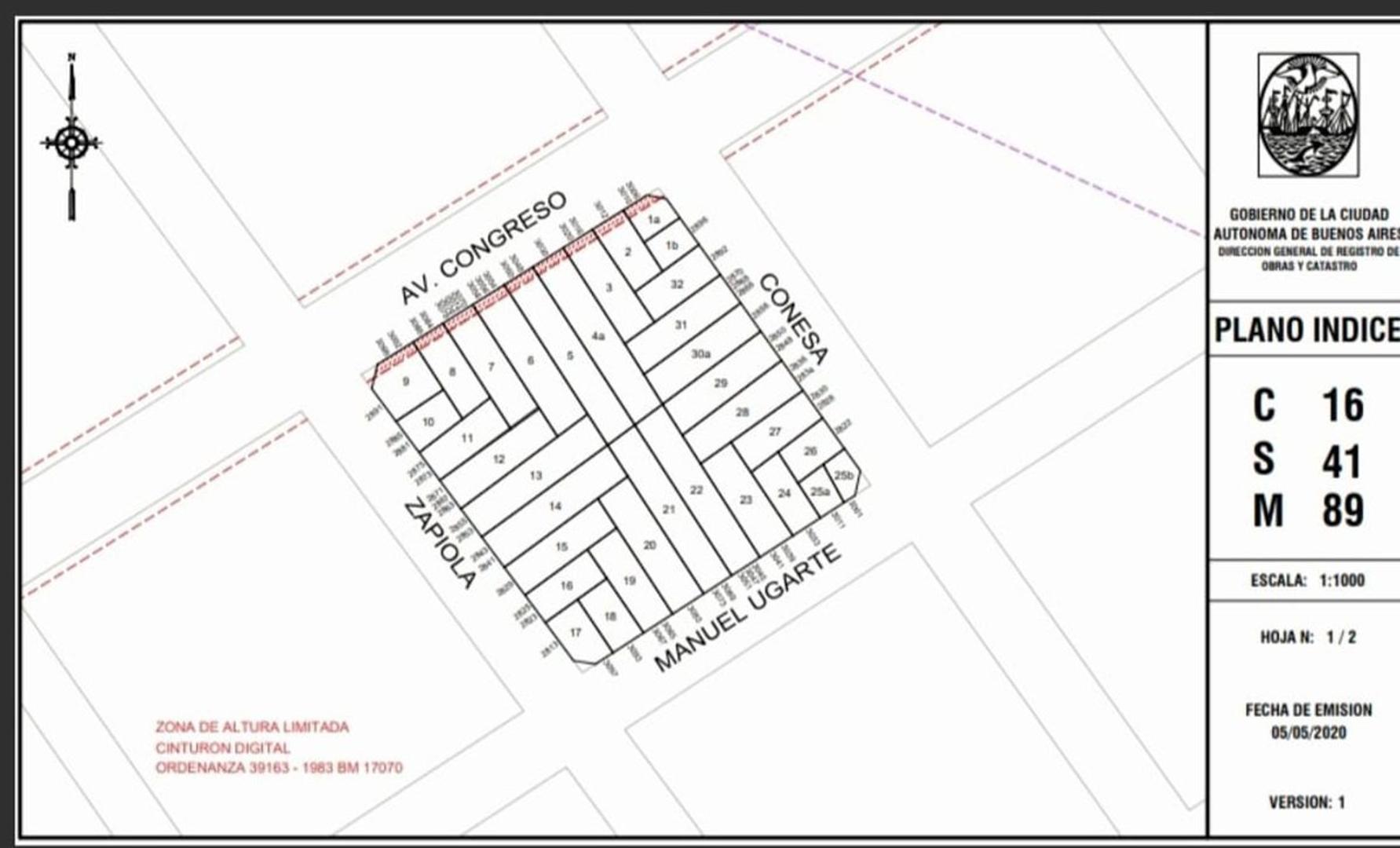Click the MANUEL UGARTE street label
Screen dimensions: 1400x848
point(747,609)
